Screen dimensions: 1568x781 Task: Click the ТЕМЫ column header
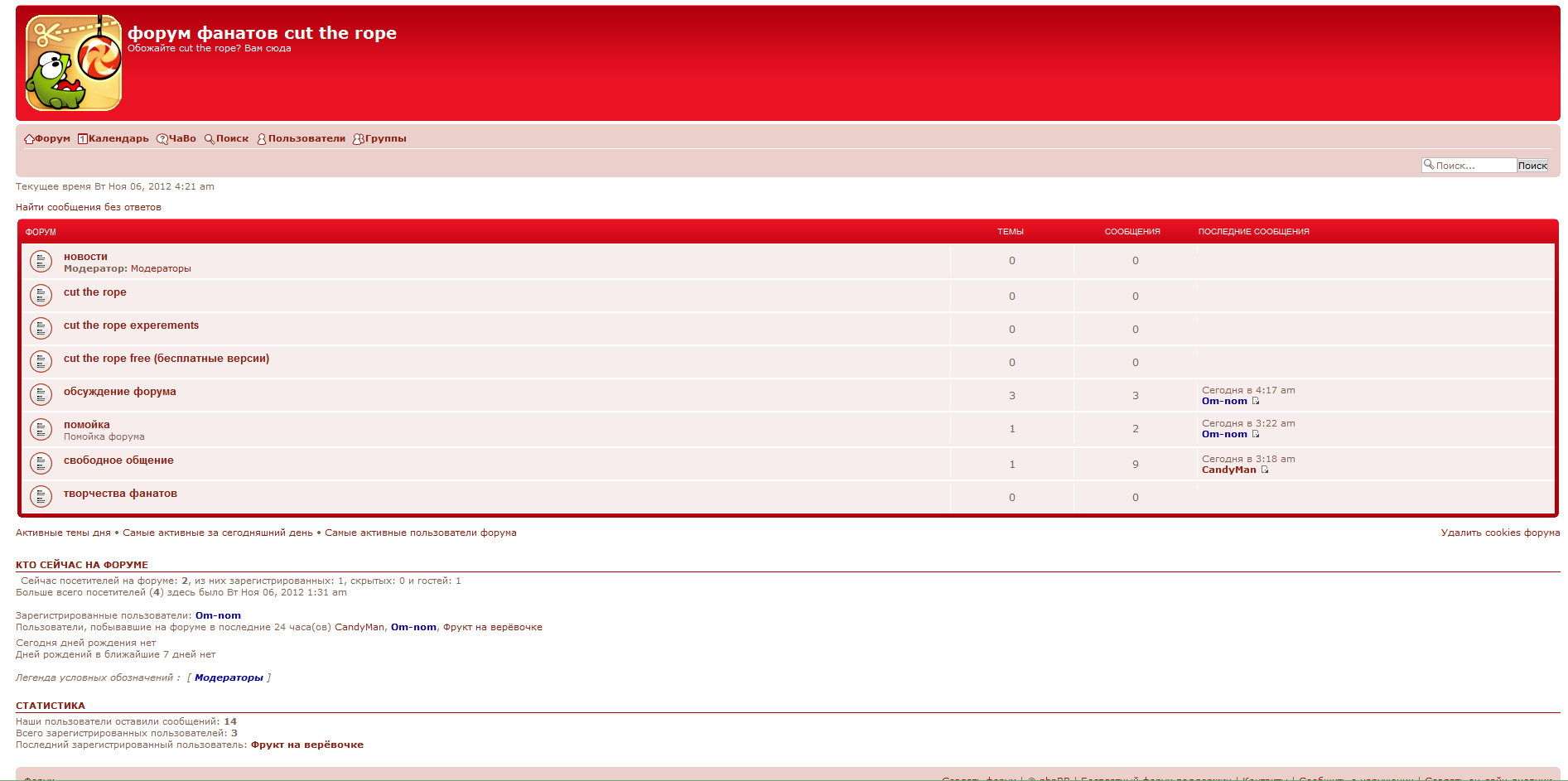[1011, 232]
